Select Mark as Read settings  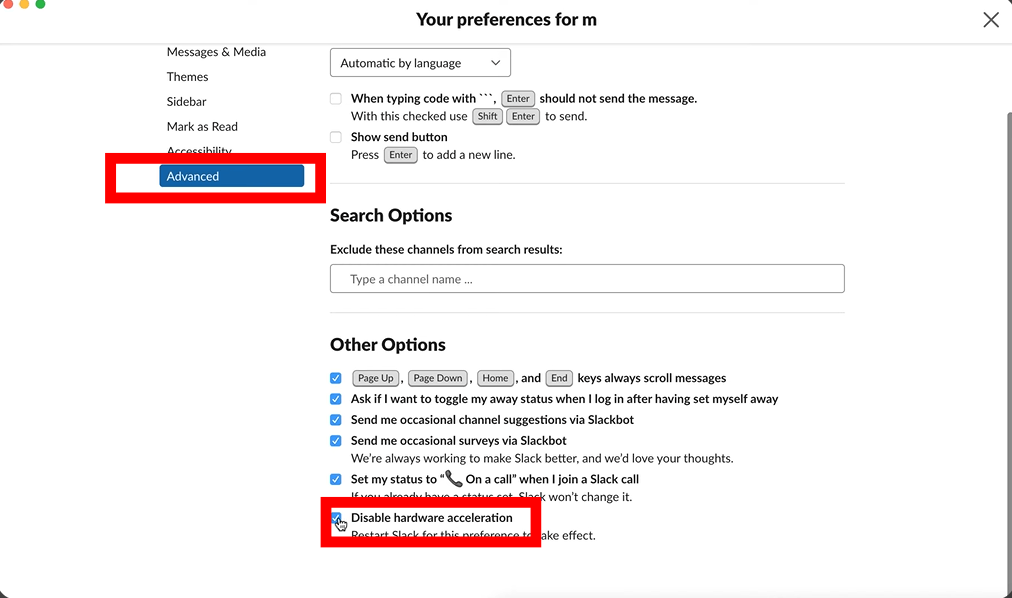202,127
